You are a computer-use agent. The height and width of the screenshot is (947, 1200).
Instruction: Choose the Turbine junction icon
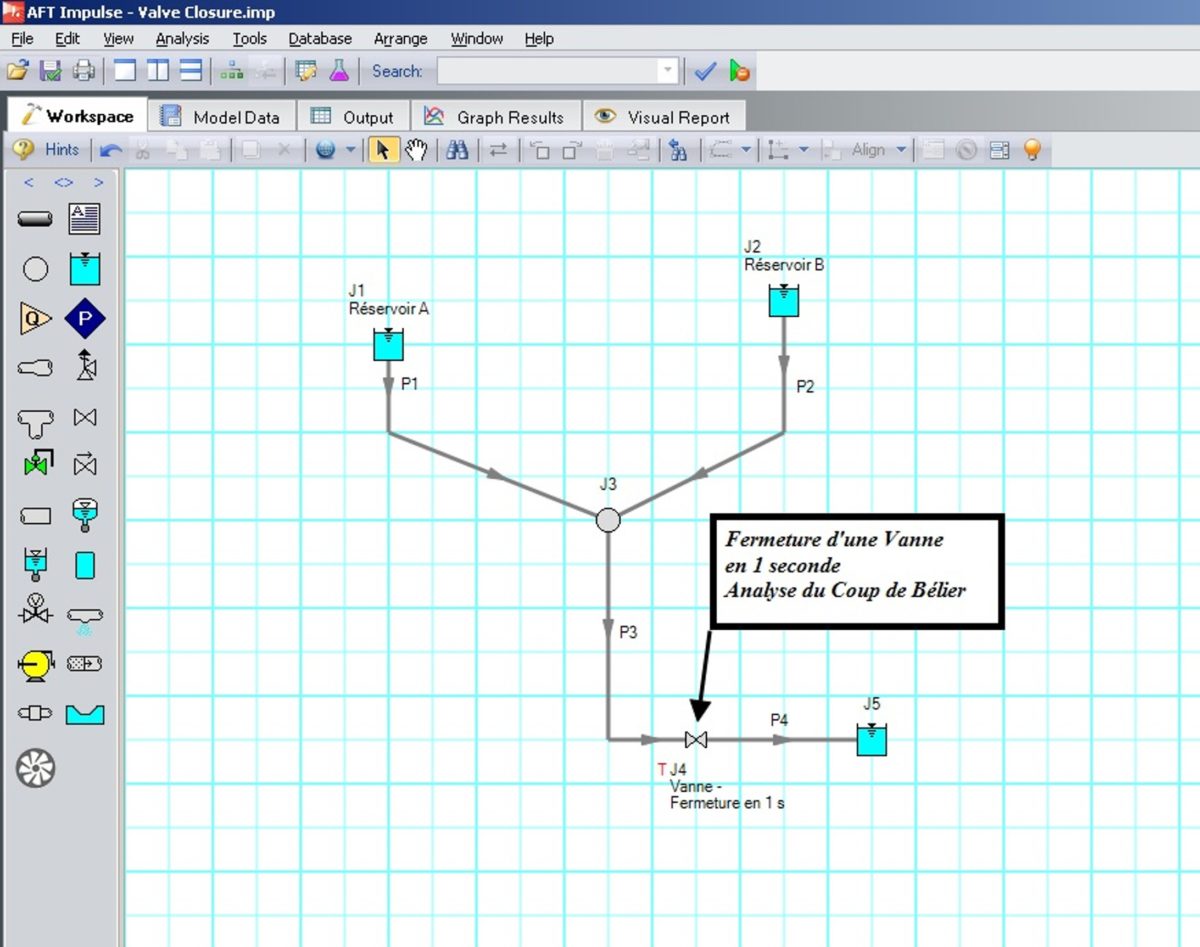[x=35, y=768]
